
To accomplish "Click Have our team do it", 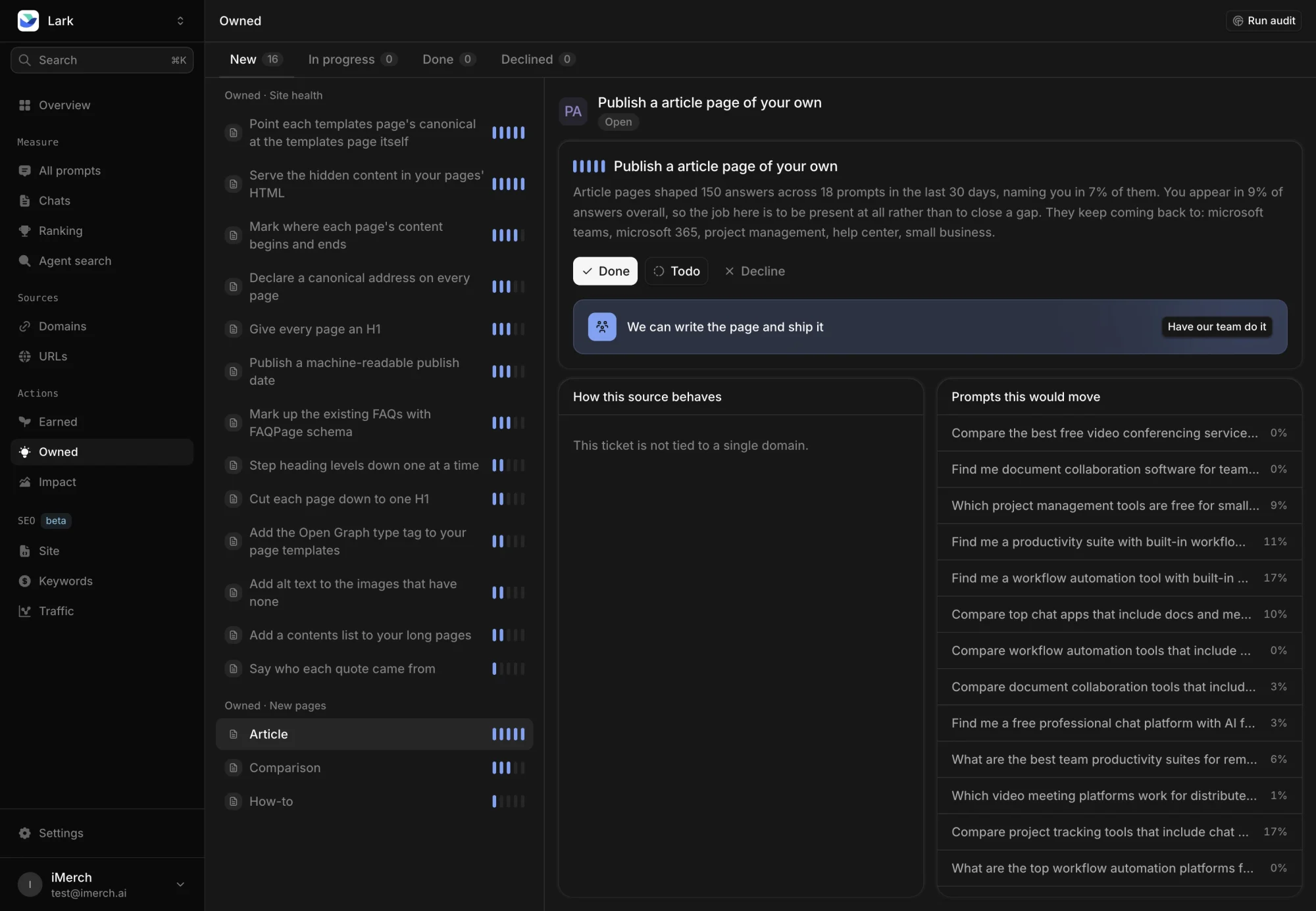I will point(1217,327).
